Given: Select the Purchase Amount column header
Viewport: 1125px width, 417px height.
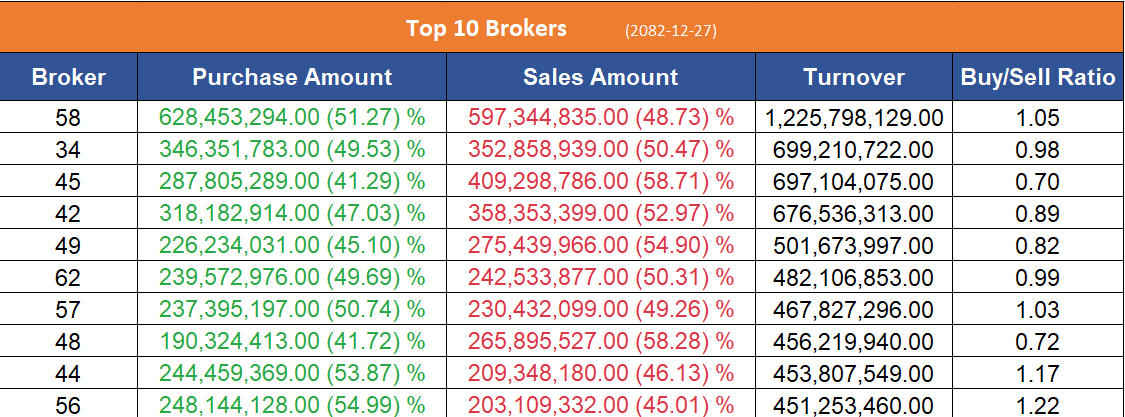Looking at the screenshot, I should point(292,77).
